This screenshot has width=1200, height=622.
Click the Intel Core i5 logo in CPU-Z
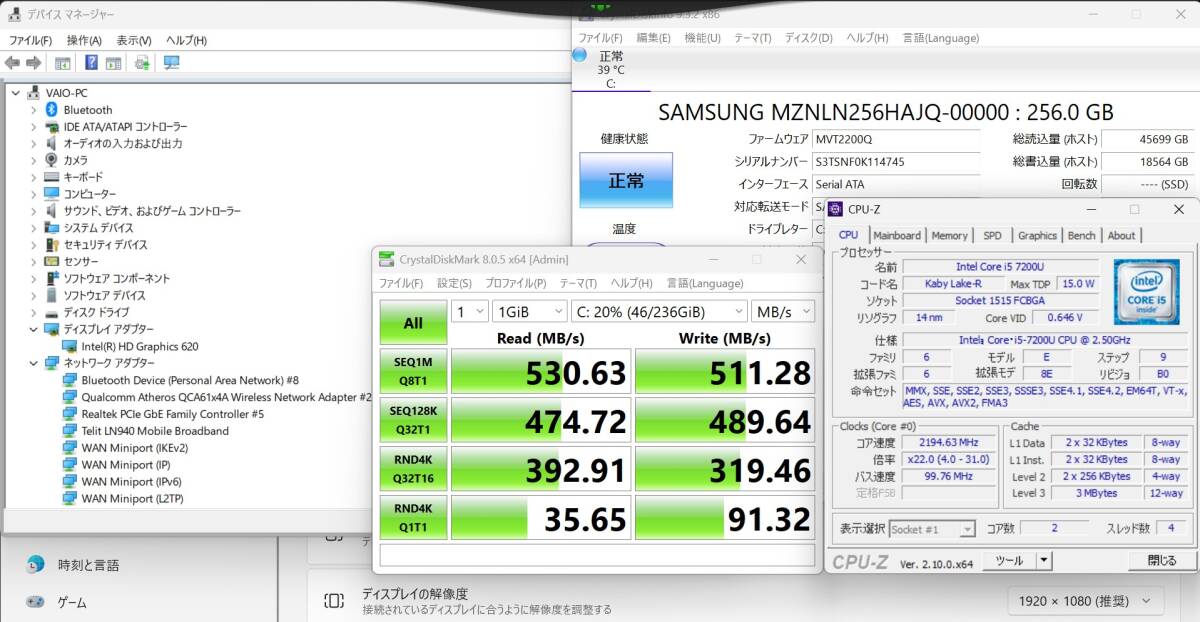pyautogui.click(x=1146, y=292)
